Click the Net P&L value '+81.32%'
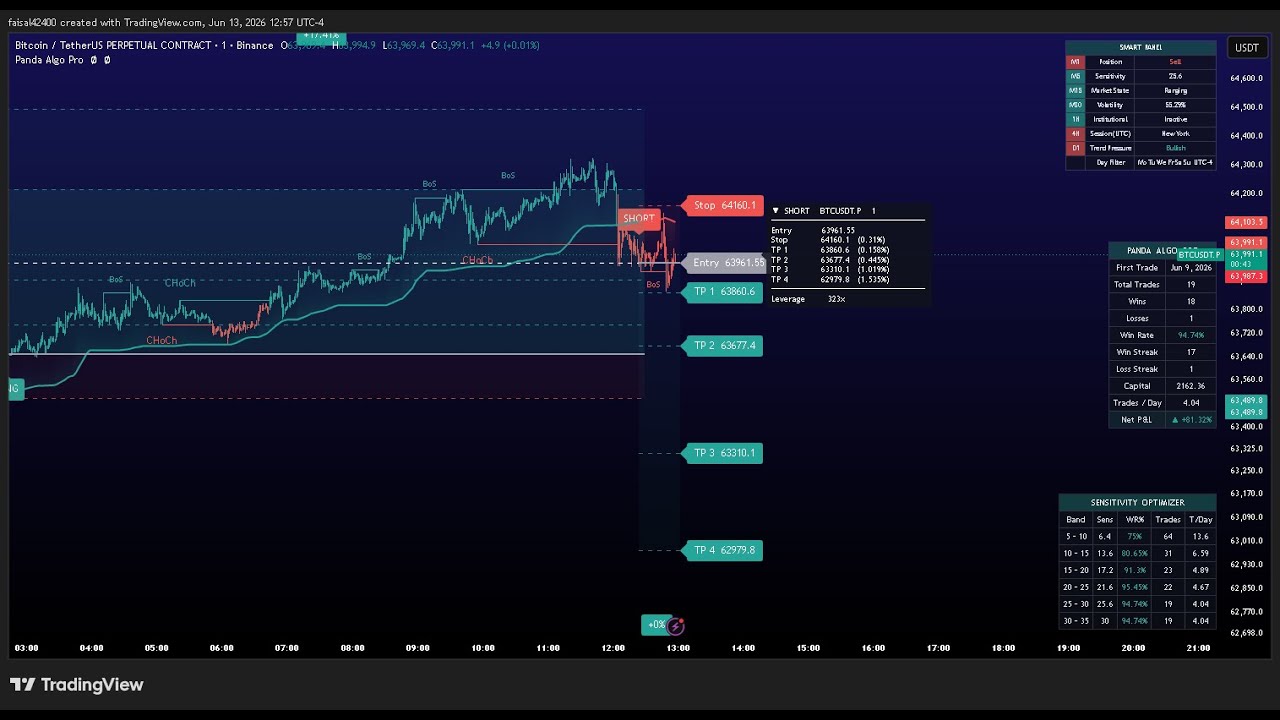 [x=1191, y=420]
